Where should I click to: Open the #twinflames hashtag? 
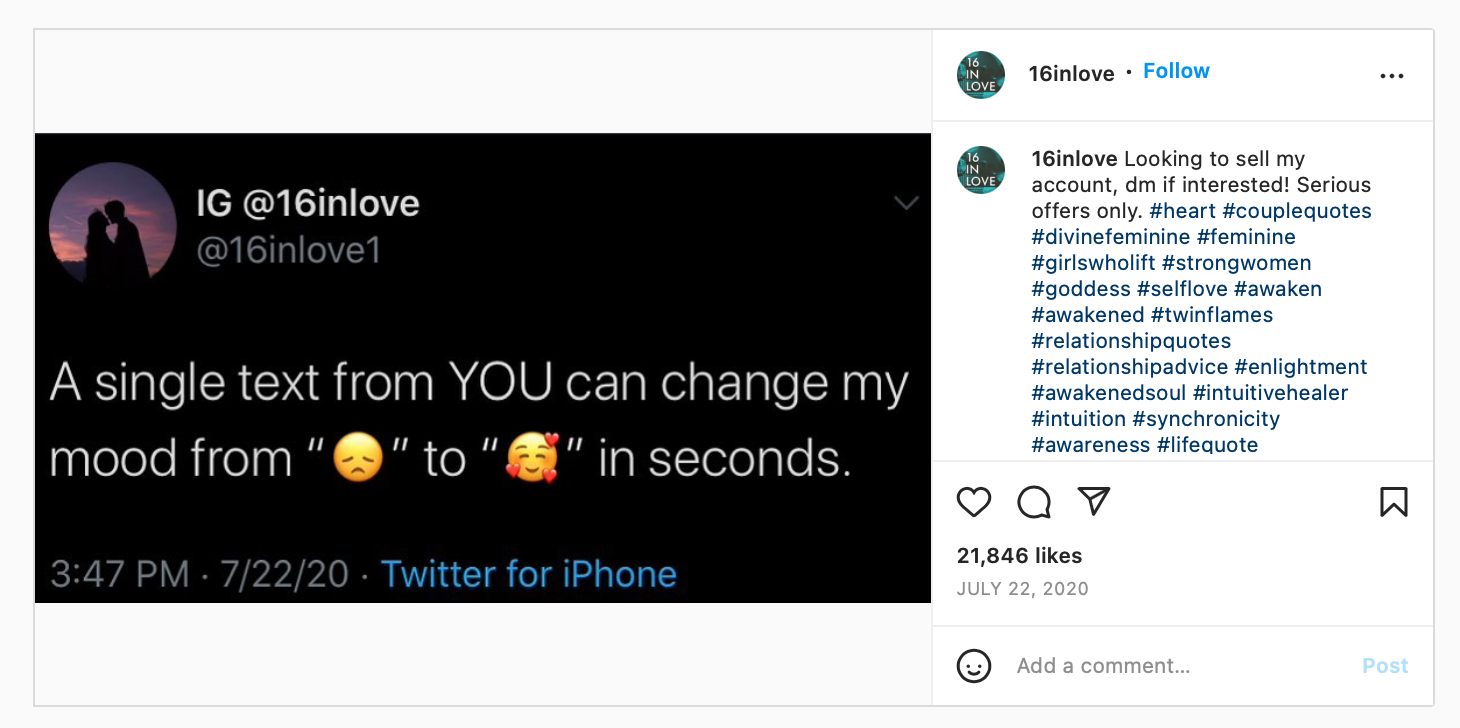[x=1212, y=315]
